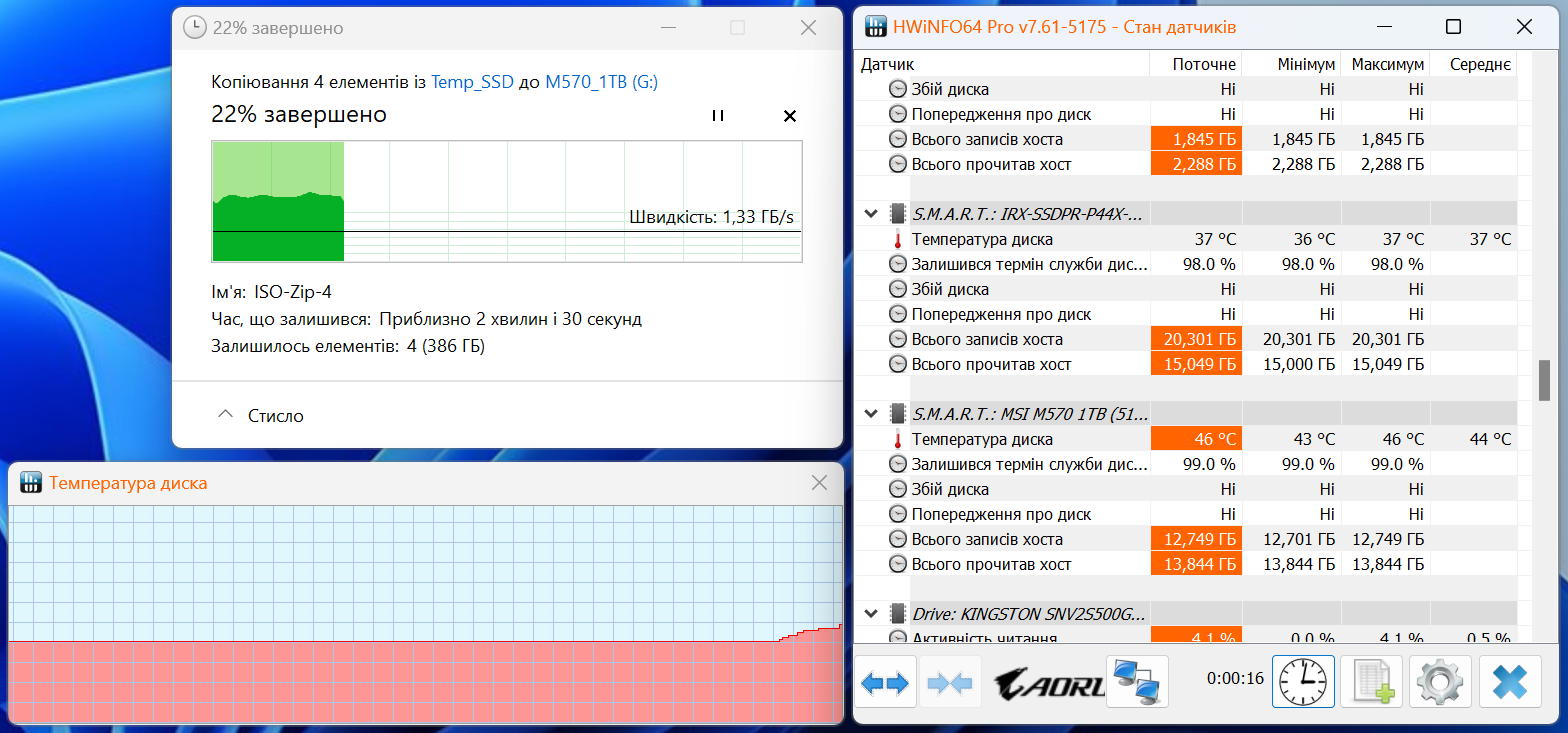Screen dimensions: 1568x733
Task: Click the Максимум column header
Action: pos(1384,64)
